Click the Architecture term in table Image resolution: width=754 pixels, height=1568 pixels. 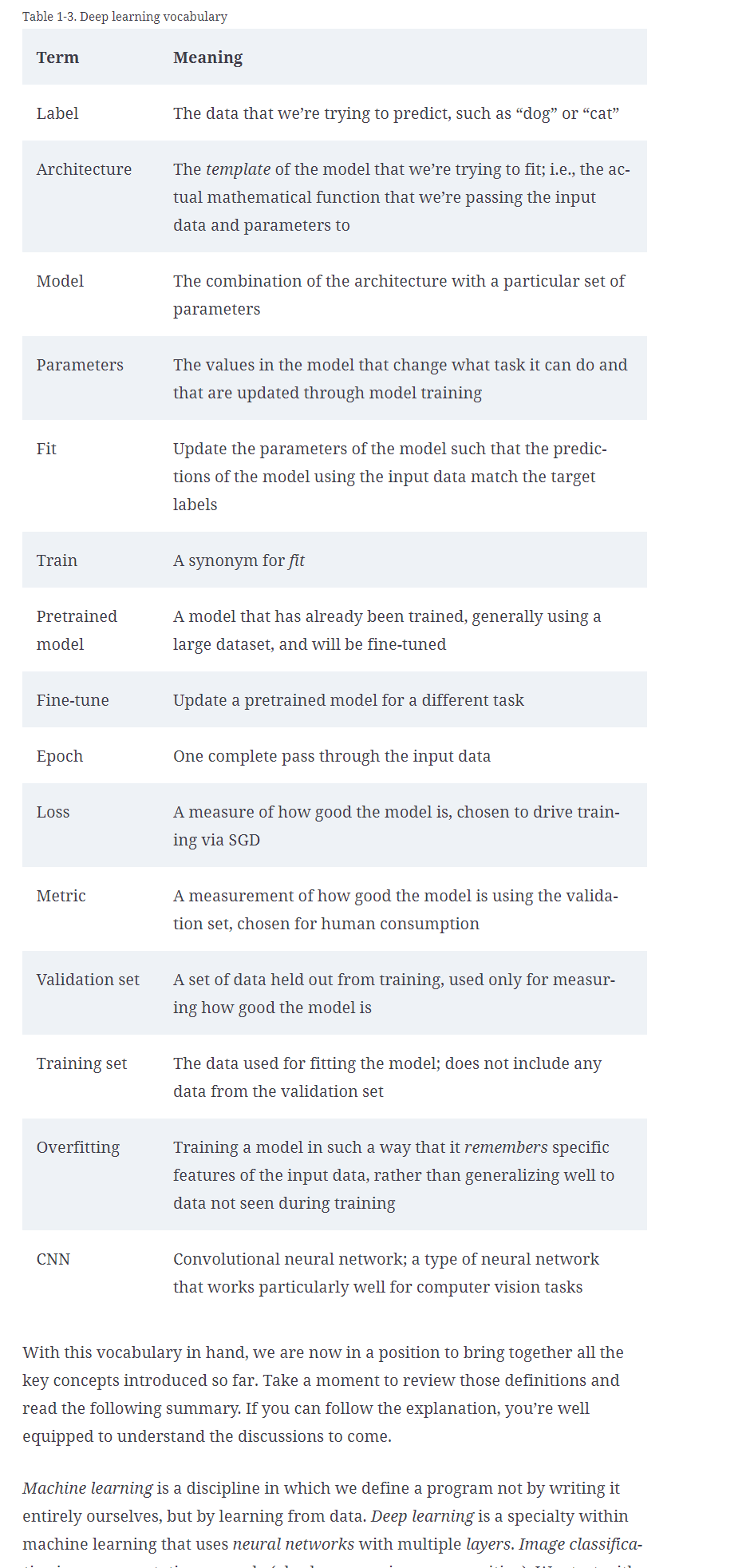point(84,169)
